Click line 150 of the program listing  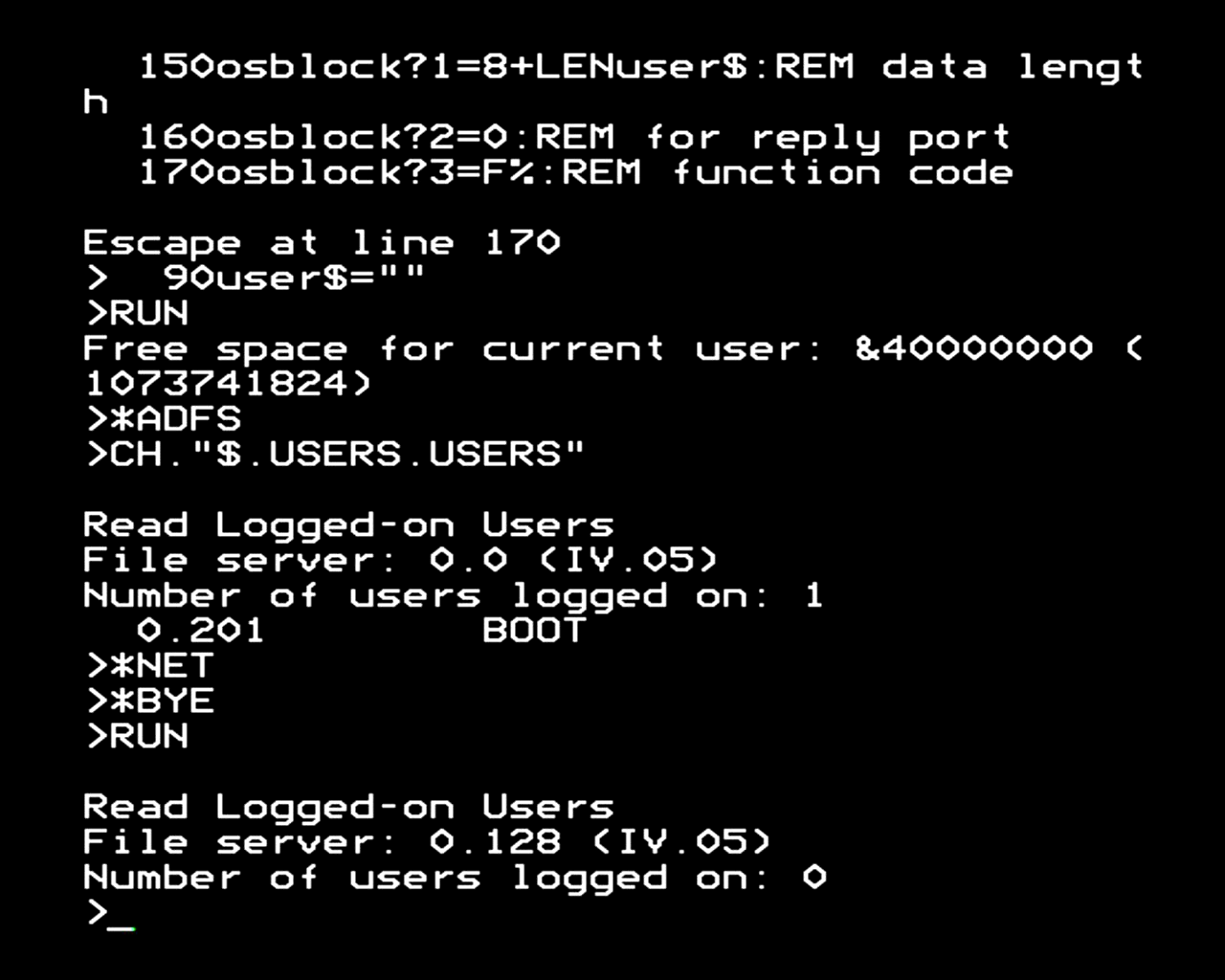[639, 68]
